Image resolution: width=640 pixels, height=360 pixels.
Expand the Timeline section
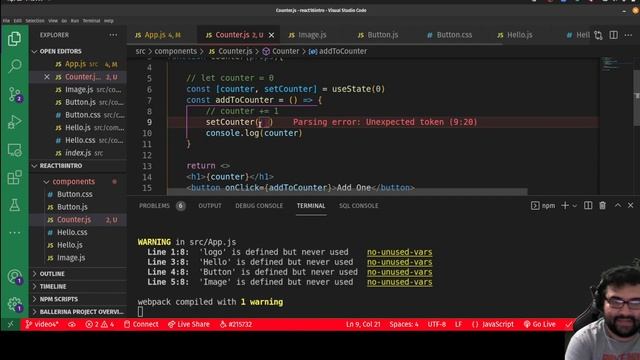[x=53, y=287]
